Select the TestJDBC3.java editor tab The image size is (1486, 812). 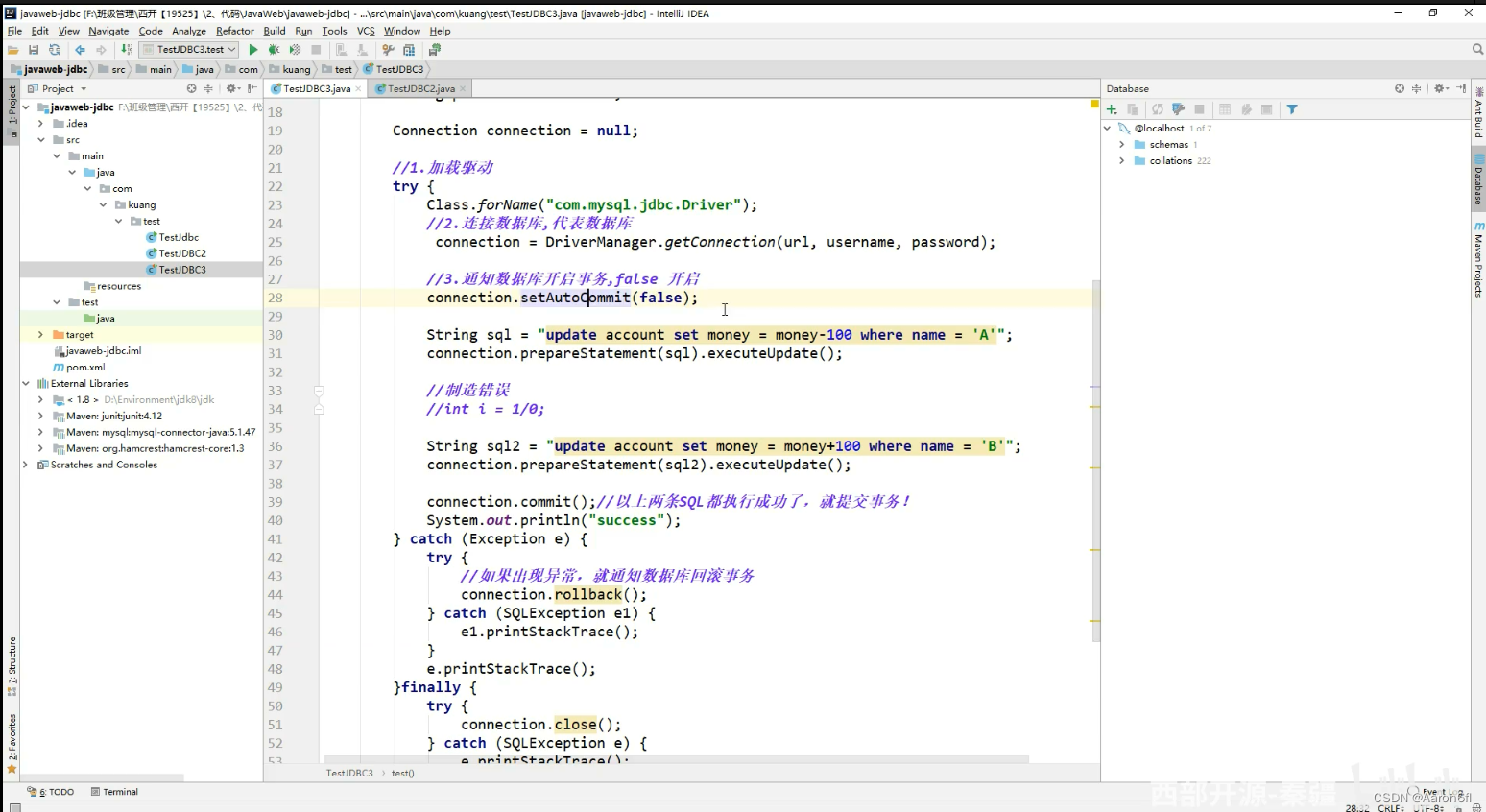pos(317,88)
